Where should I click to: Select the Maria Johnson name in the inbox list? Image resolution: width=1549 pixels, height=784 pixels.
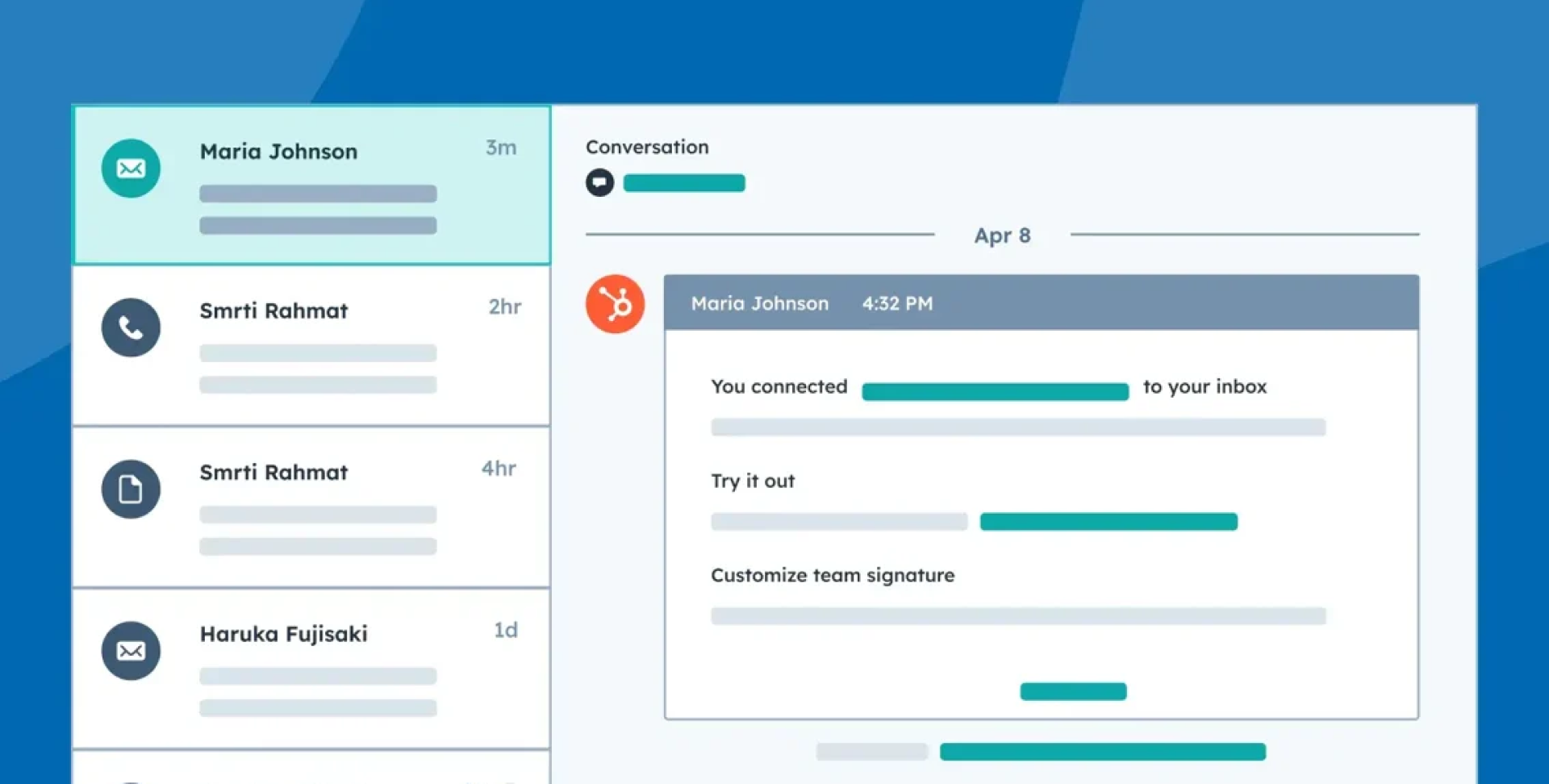[x=278, y=152]
